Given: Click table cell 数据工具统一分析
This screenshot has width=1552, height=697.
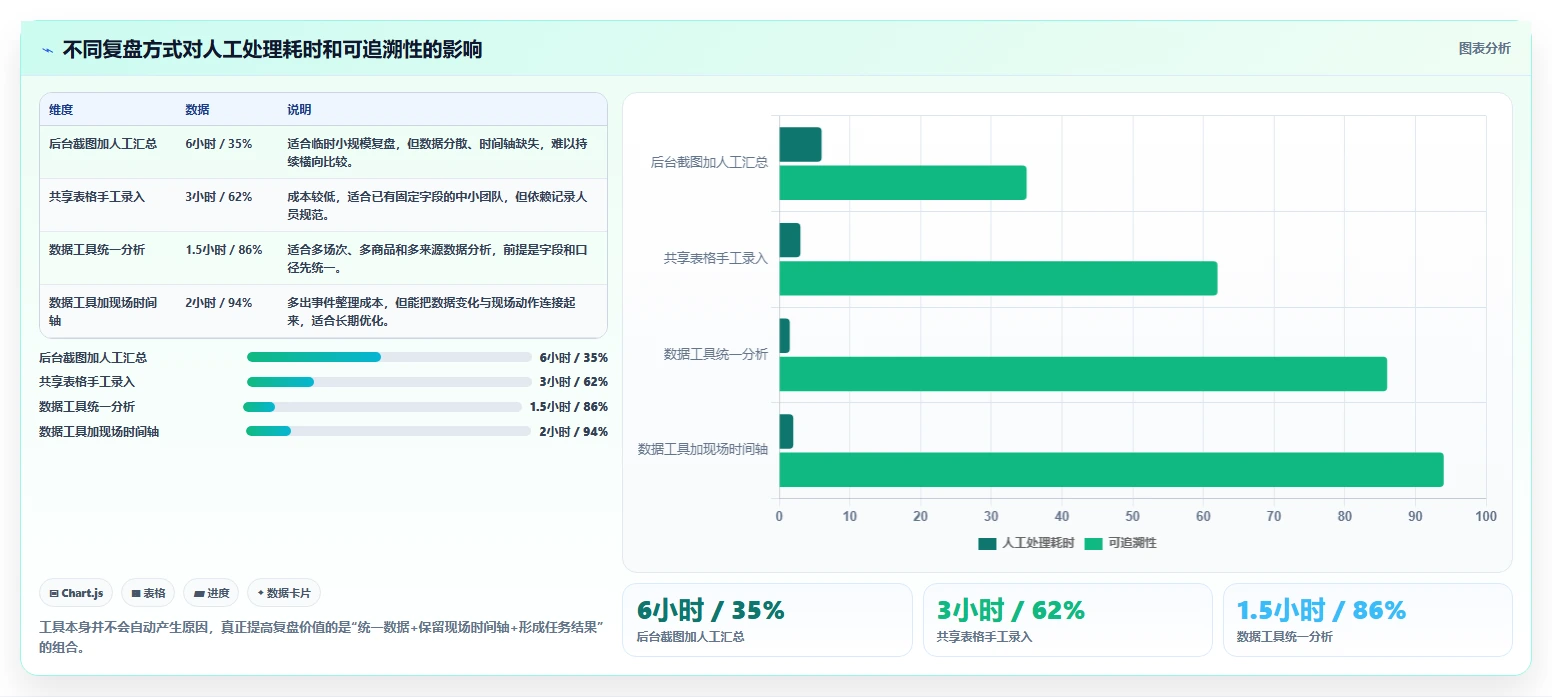Looking at the screenshot, I should [x=97, y=250].
